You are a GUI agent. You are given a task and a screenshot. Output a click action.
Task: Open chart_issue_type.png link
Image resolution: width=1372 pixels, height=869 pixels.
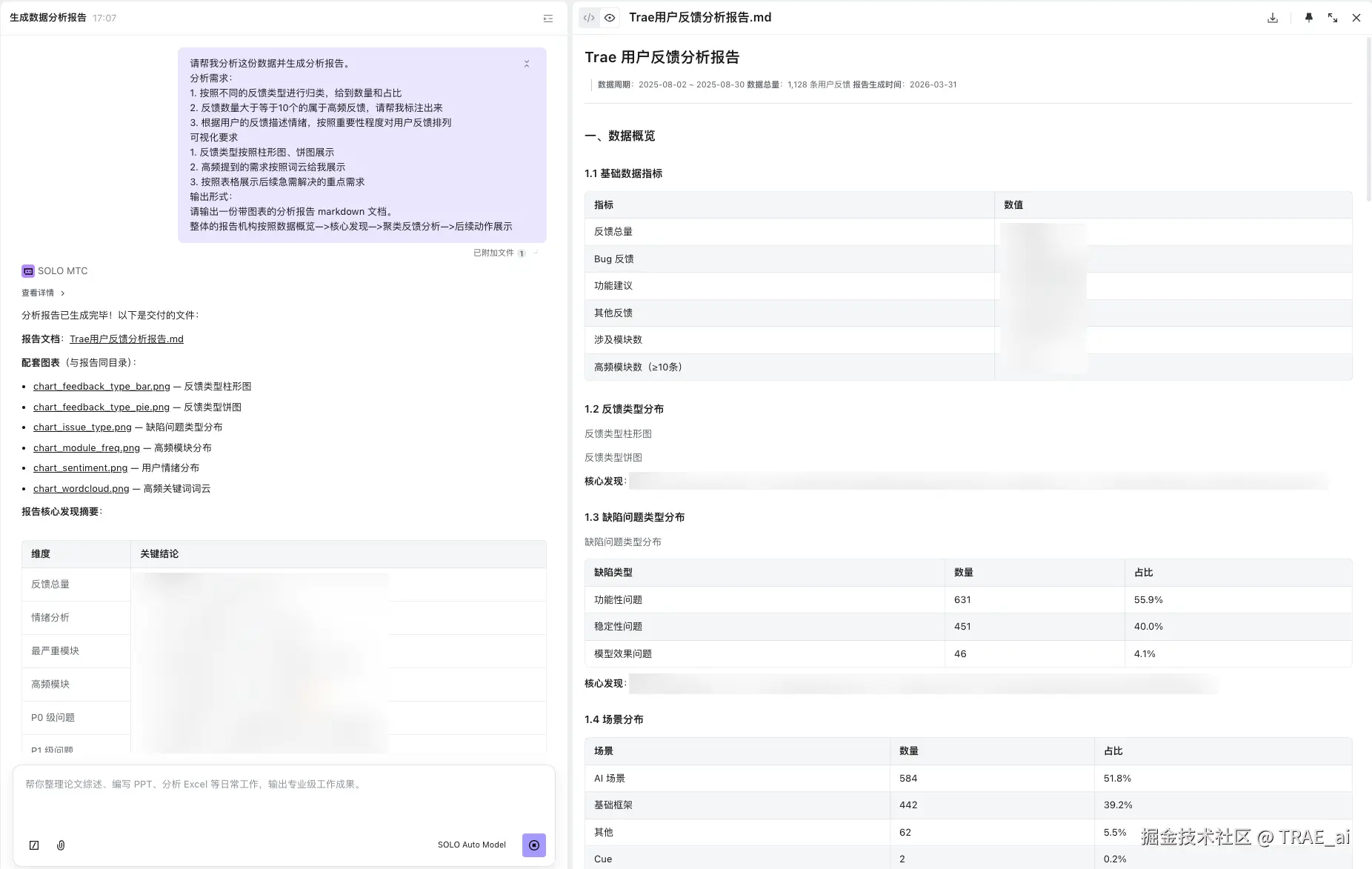coord(82,427)
